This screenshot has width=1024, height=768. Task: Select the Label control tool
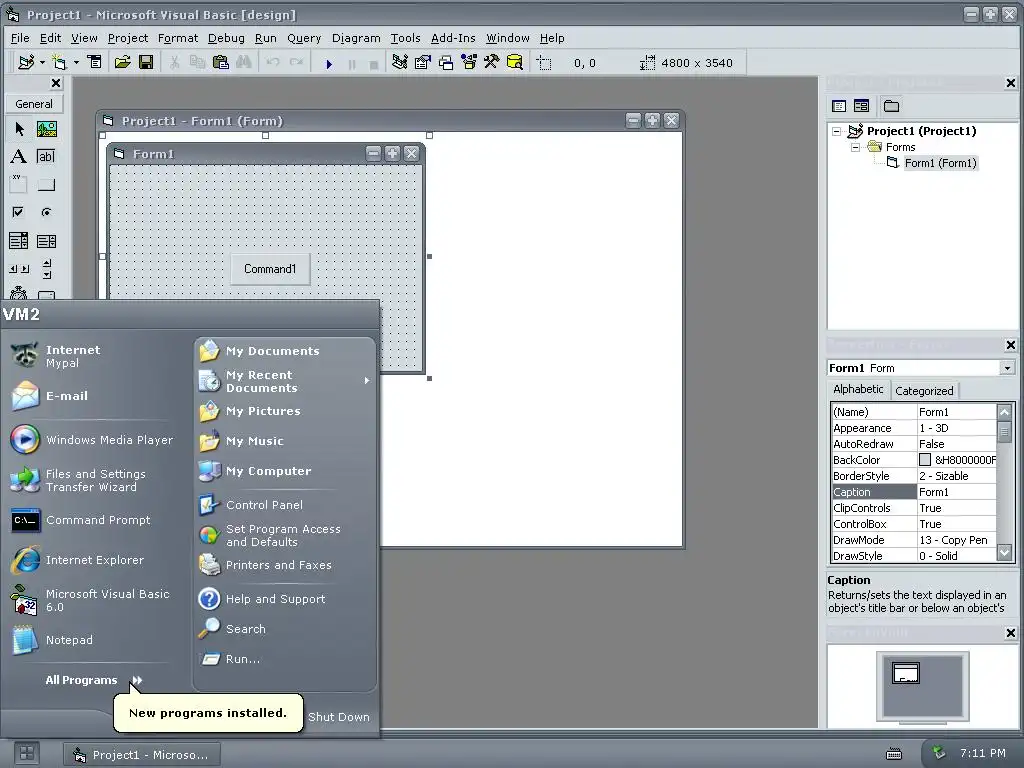pos(19,157)
